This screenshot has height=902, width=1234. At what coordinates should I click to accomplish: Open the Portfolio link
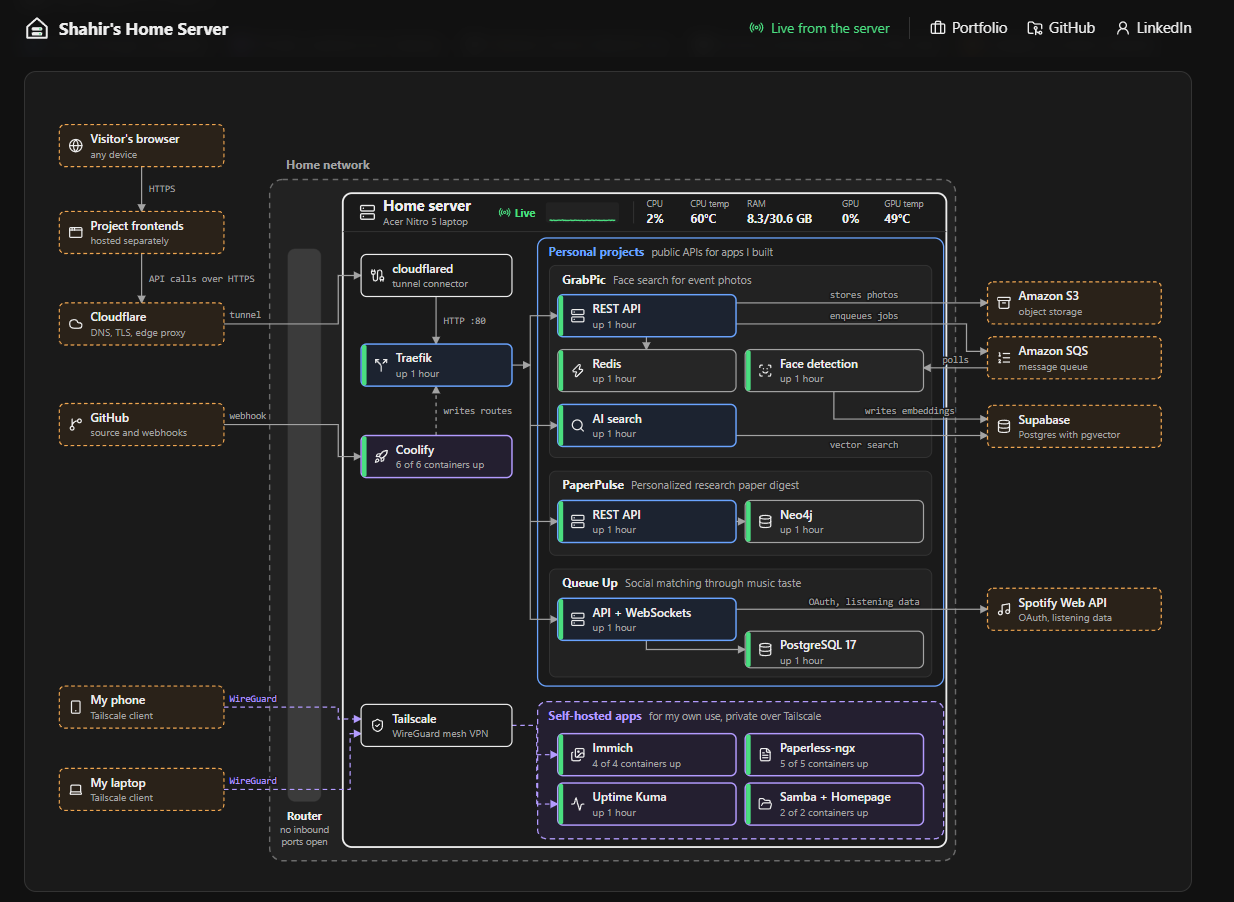click(x=968, y=28)
